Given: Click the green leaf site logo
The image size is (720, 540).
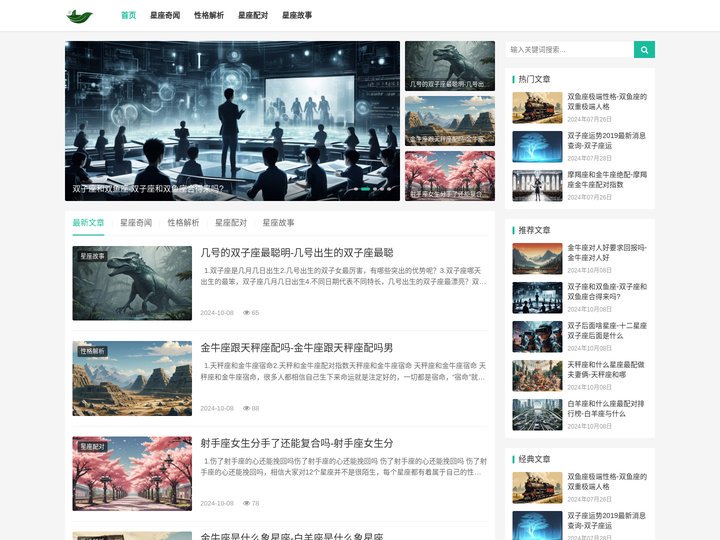Looking at the screenshot, I should [80, 16].
